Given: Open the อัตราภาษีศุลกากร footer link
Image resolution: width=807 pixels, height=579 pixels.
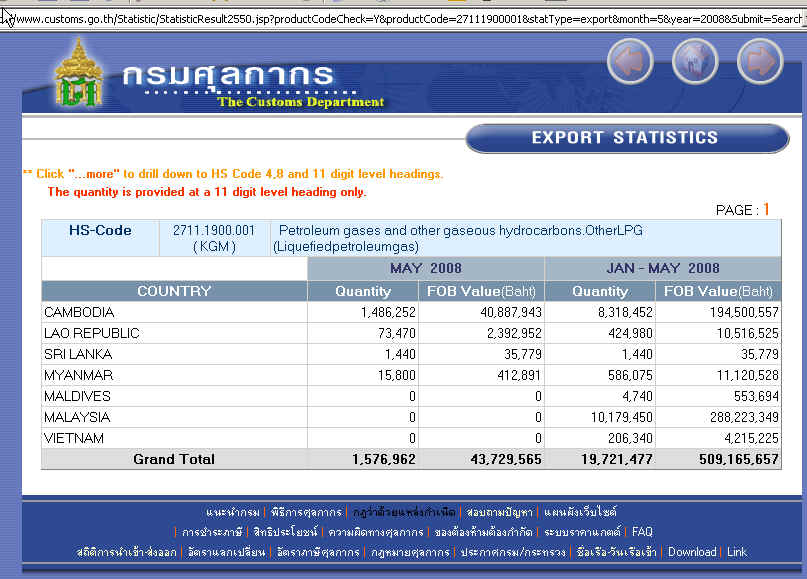Looking at the screenshot, I should (x=318, y=552).
